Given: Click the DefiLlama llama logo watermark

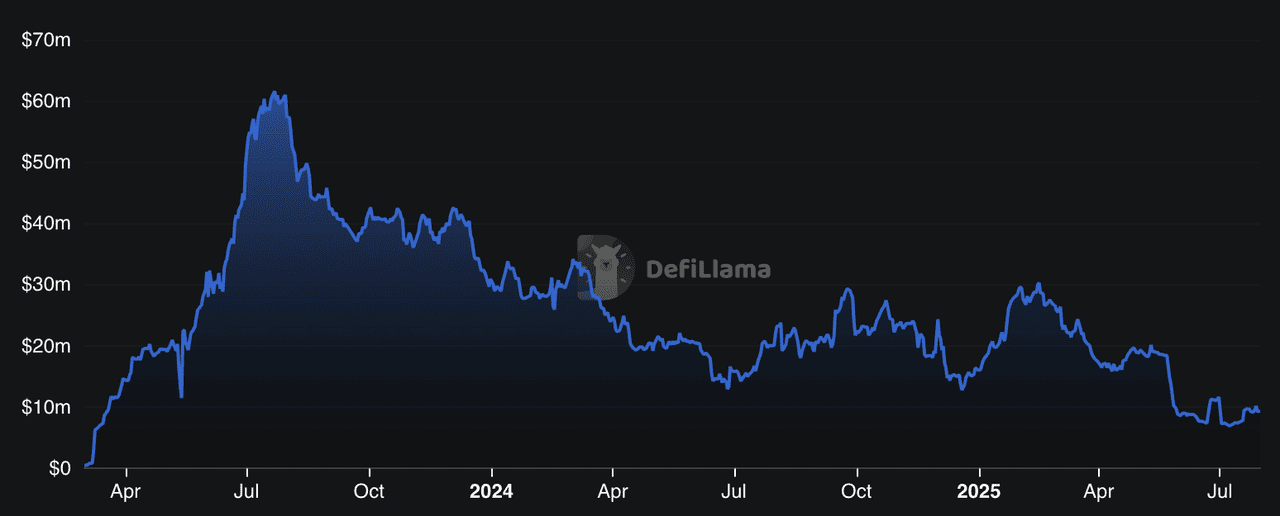Looking at the screenshot, I should point(606,268).
